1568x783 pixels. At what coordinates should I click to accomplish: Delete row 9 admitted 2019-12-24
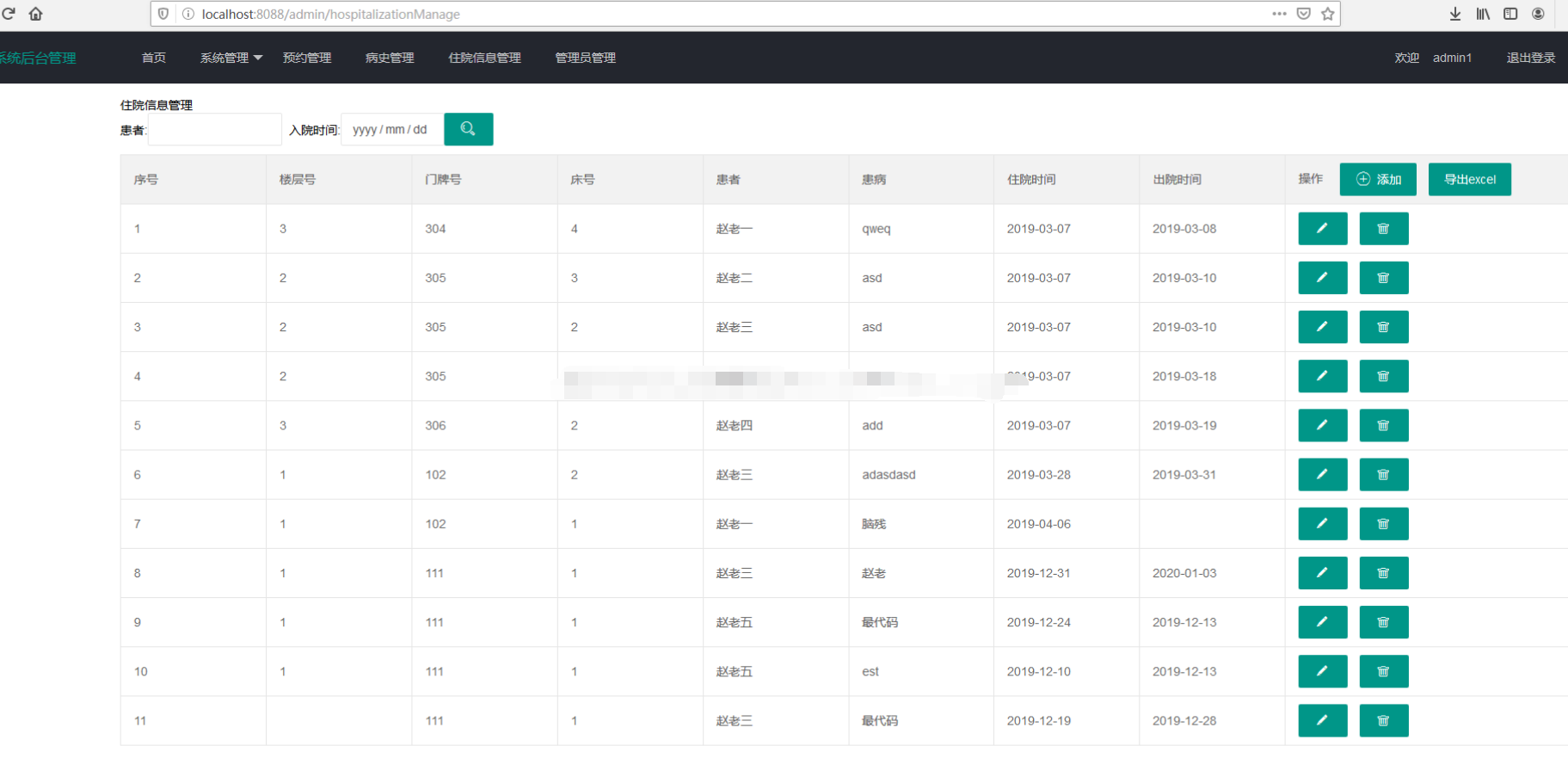(1383, 622)
